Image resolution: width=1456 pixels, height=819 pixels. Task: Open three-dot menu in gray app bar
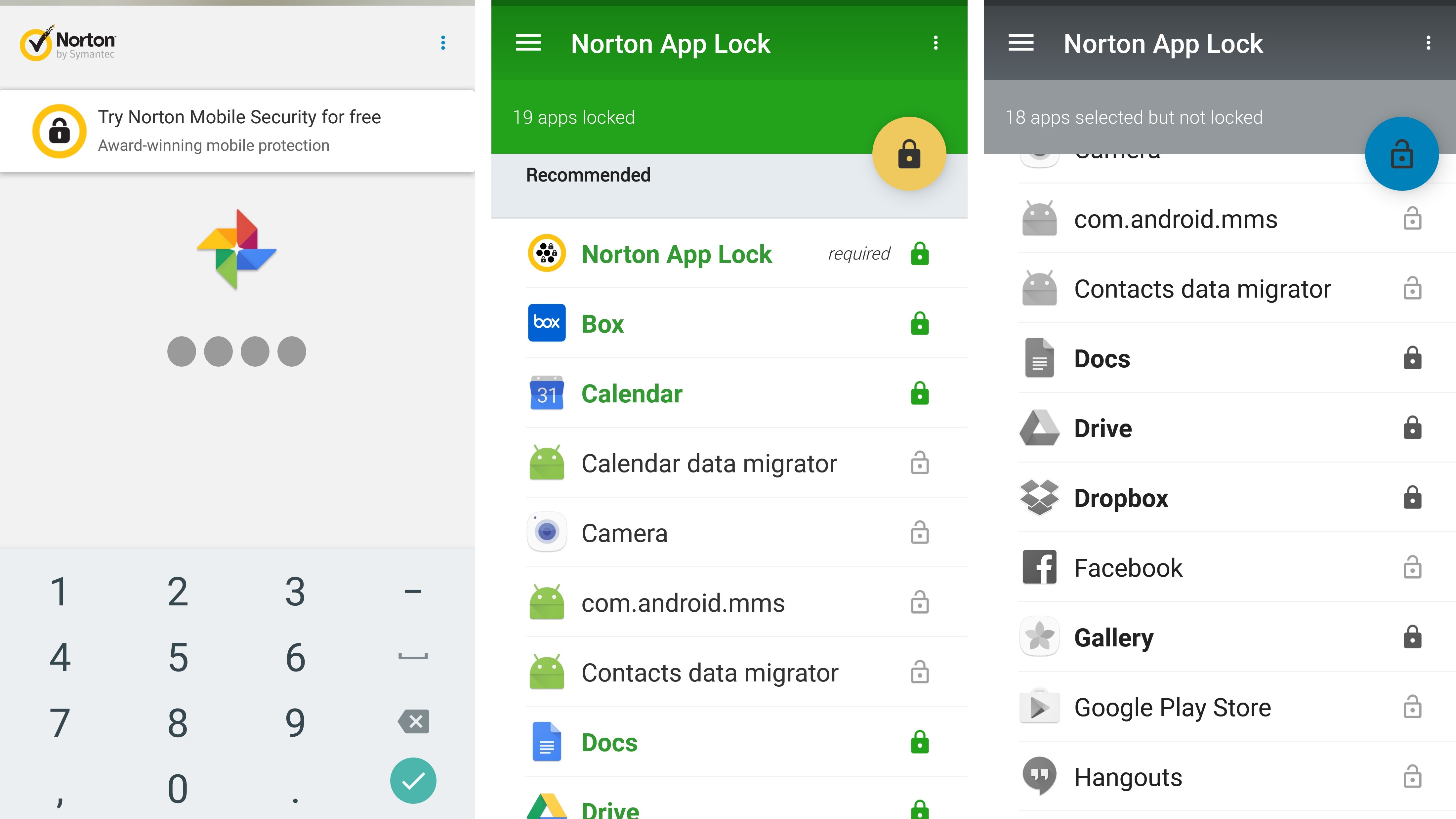pyautogui.click(x=1428, y=43)
